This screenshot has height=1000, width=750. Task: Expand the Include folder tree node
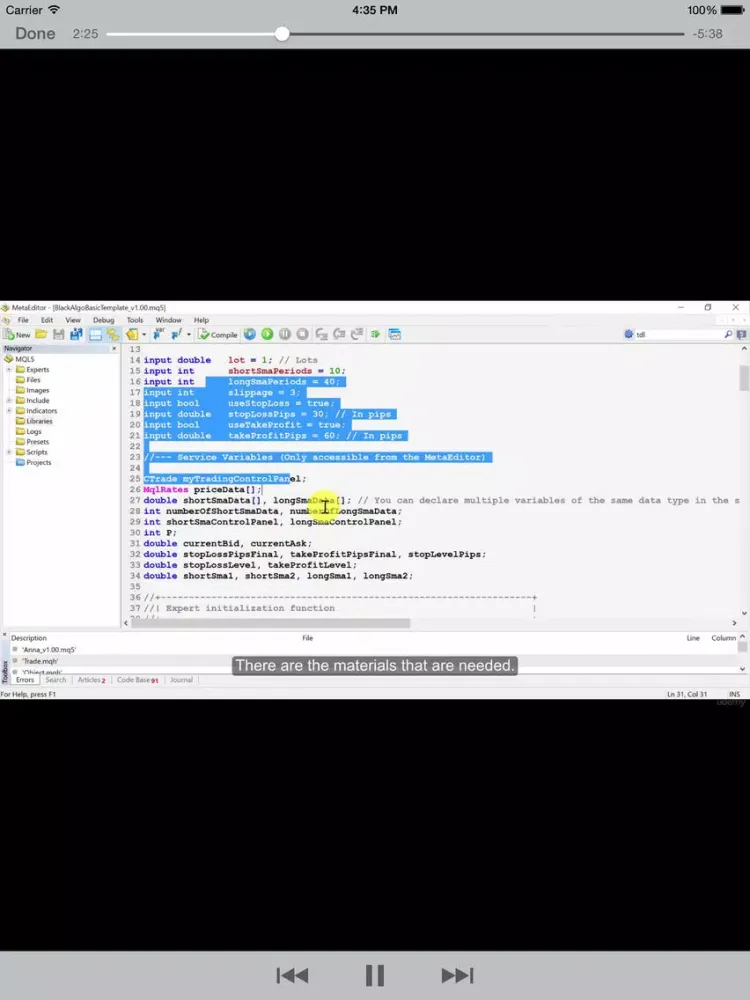coord(9,400)
